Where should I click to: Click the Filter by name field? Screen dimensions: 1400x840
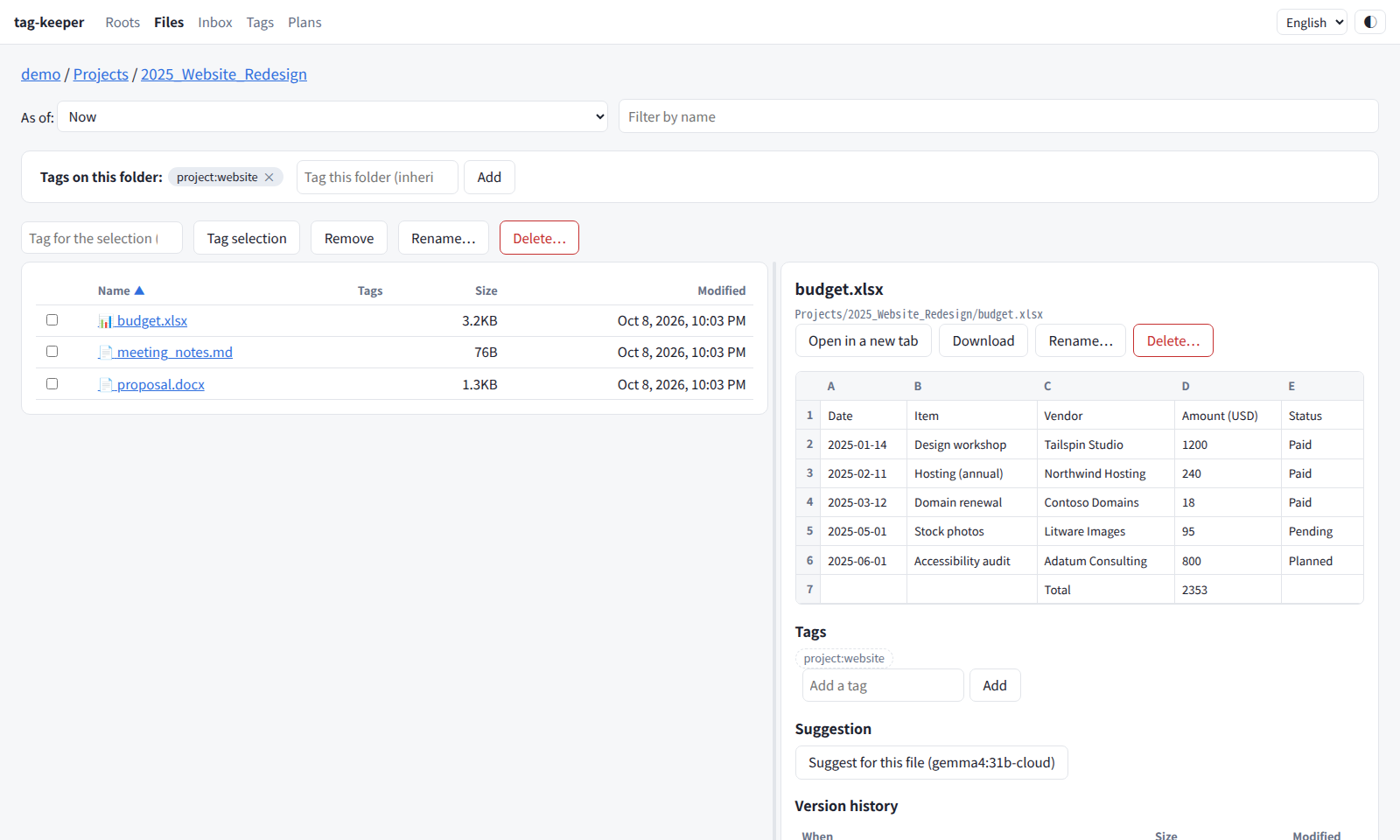[998, 116]
